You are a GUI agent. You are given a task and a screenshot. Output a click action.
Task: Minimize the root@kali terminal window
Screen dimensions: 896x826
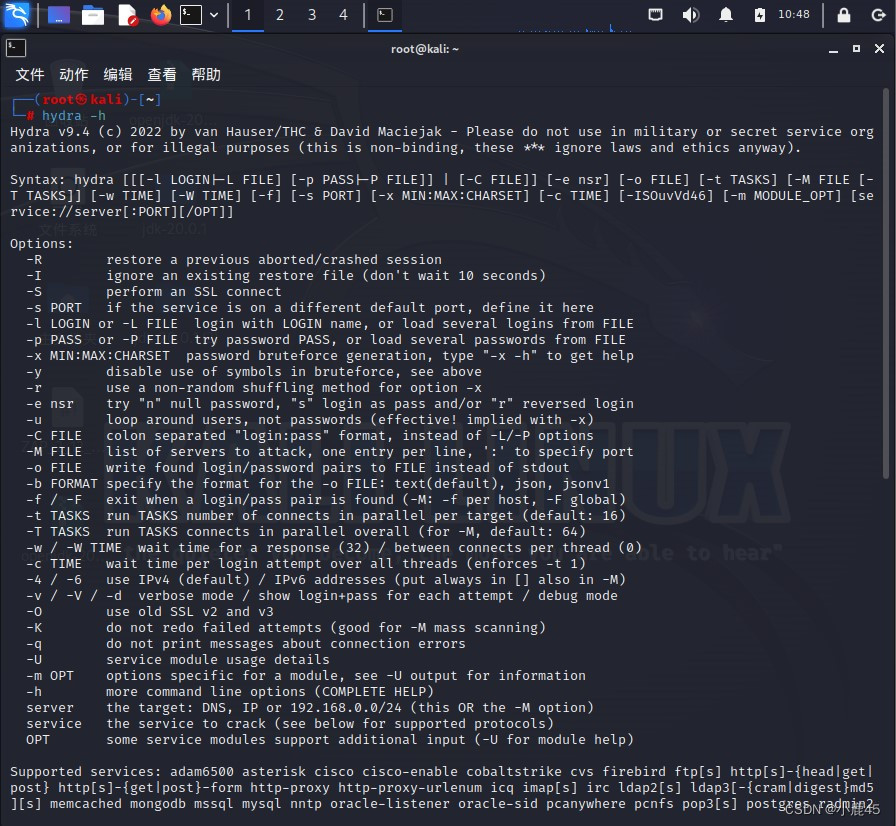(833, 50)
